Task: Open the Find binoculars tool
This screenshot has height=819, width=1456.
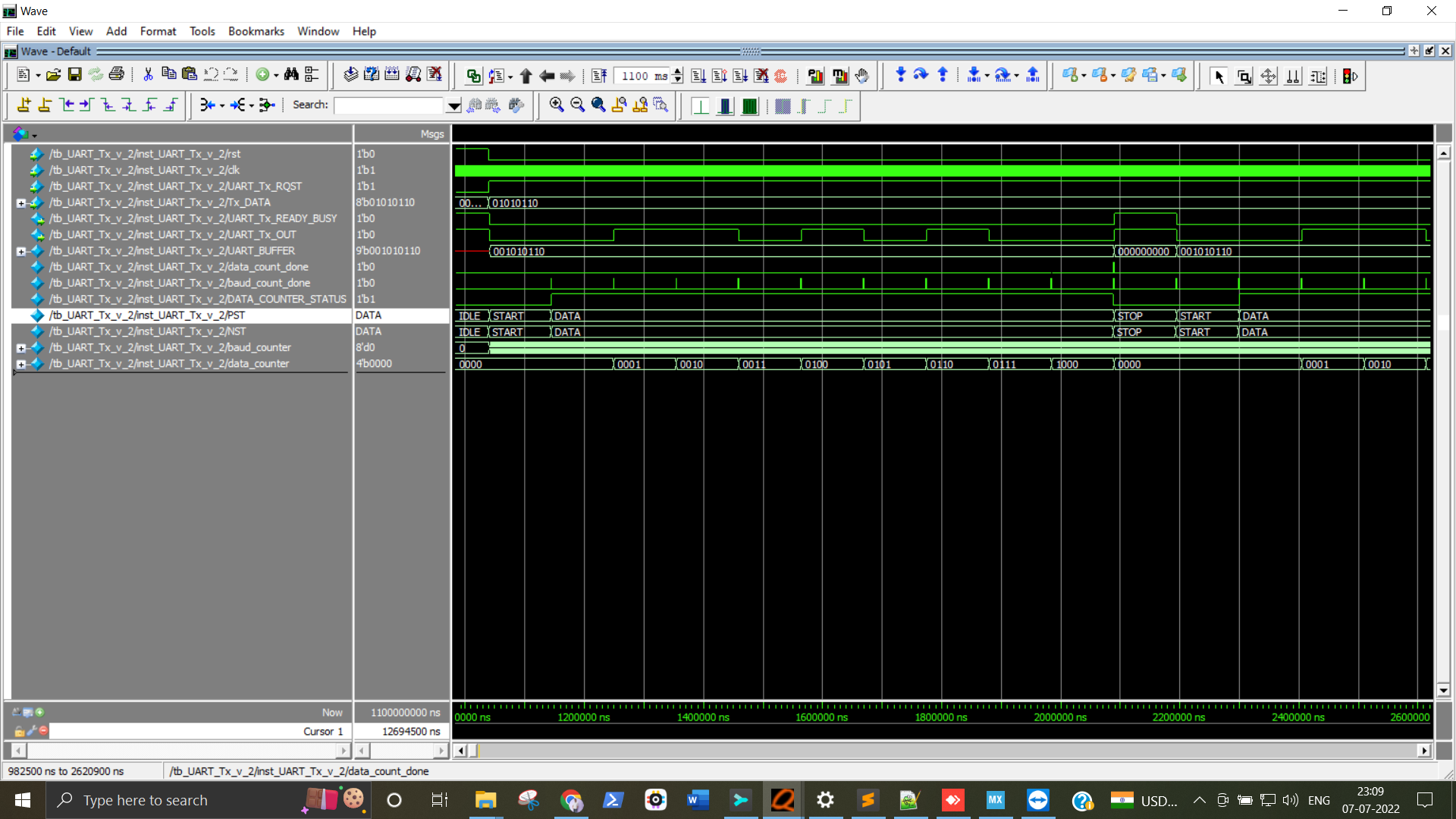Action: [291, 74]
